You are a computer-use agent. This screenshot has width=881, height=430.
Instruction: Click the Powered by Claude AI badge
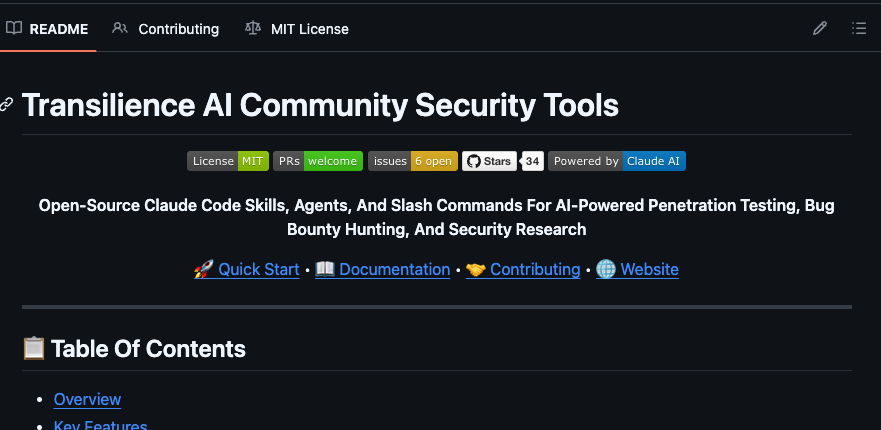[x=617, y=161]
